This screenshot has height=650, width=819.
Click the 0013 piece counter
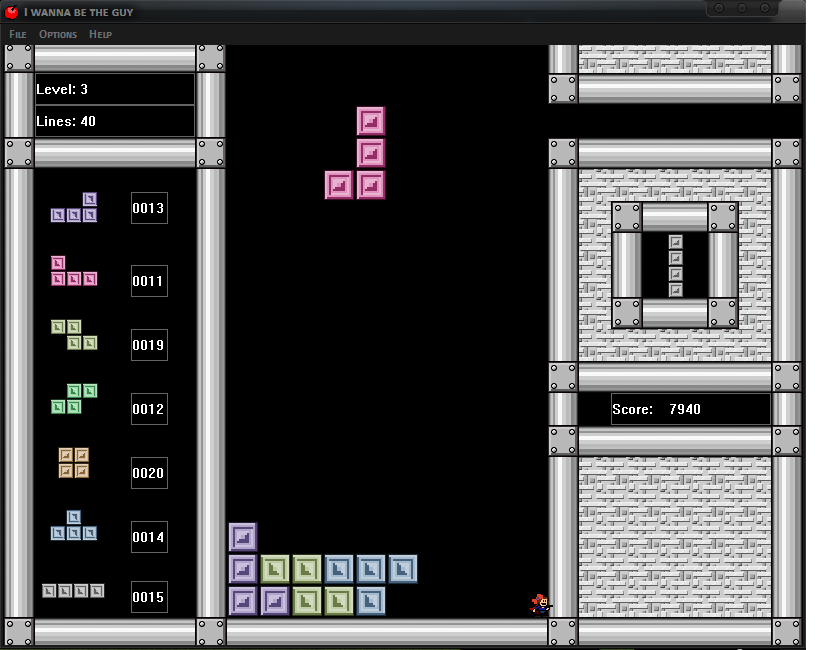[149, 208]
